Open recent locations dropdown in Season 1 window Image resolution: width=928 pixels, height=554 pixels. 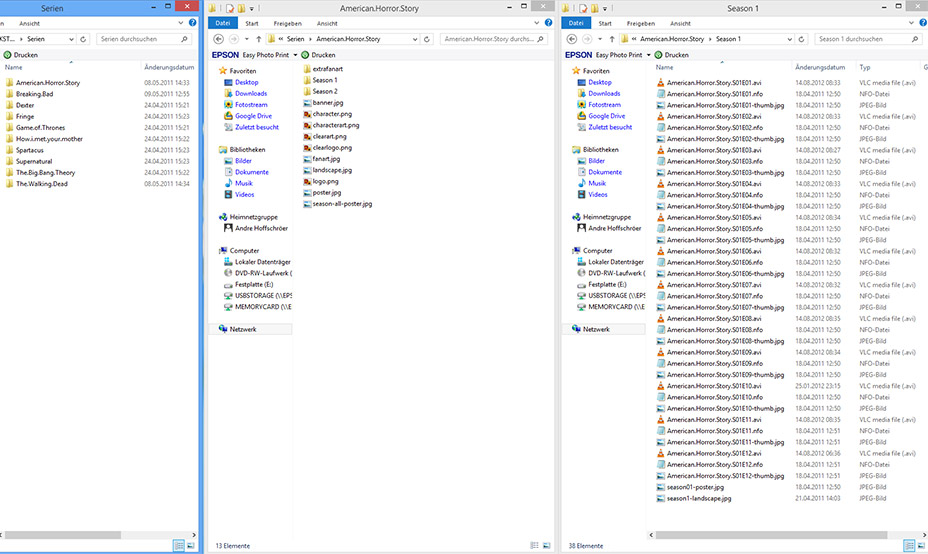pos(600,39)
